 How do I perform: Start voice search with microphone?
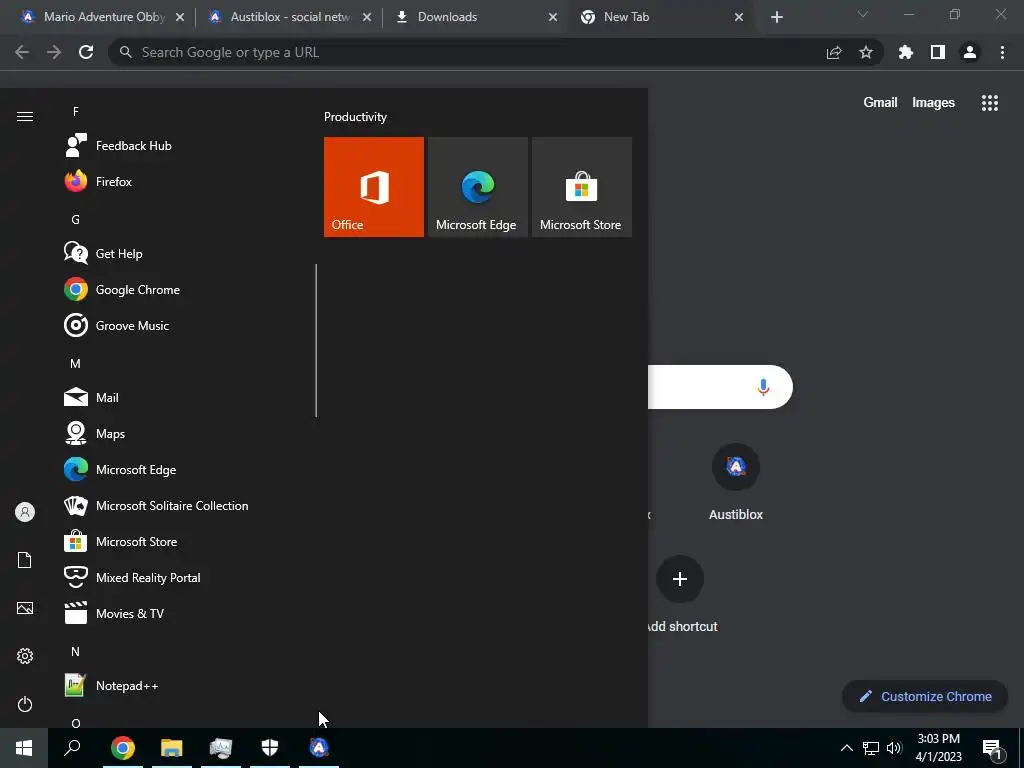point(763,387)
